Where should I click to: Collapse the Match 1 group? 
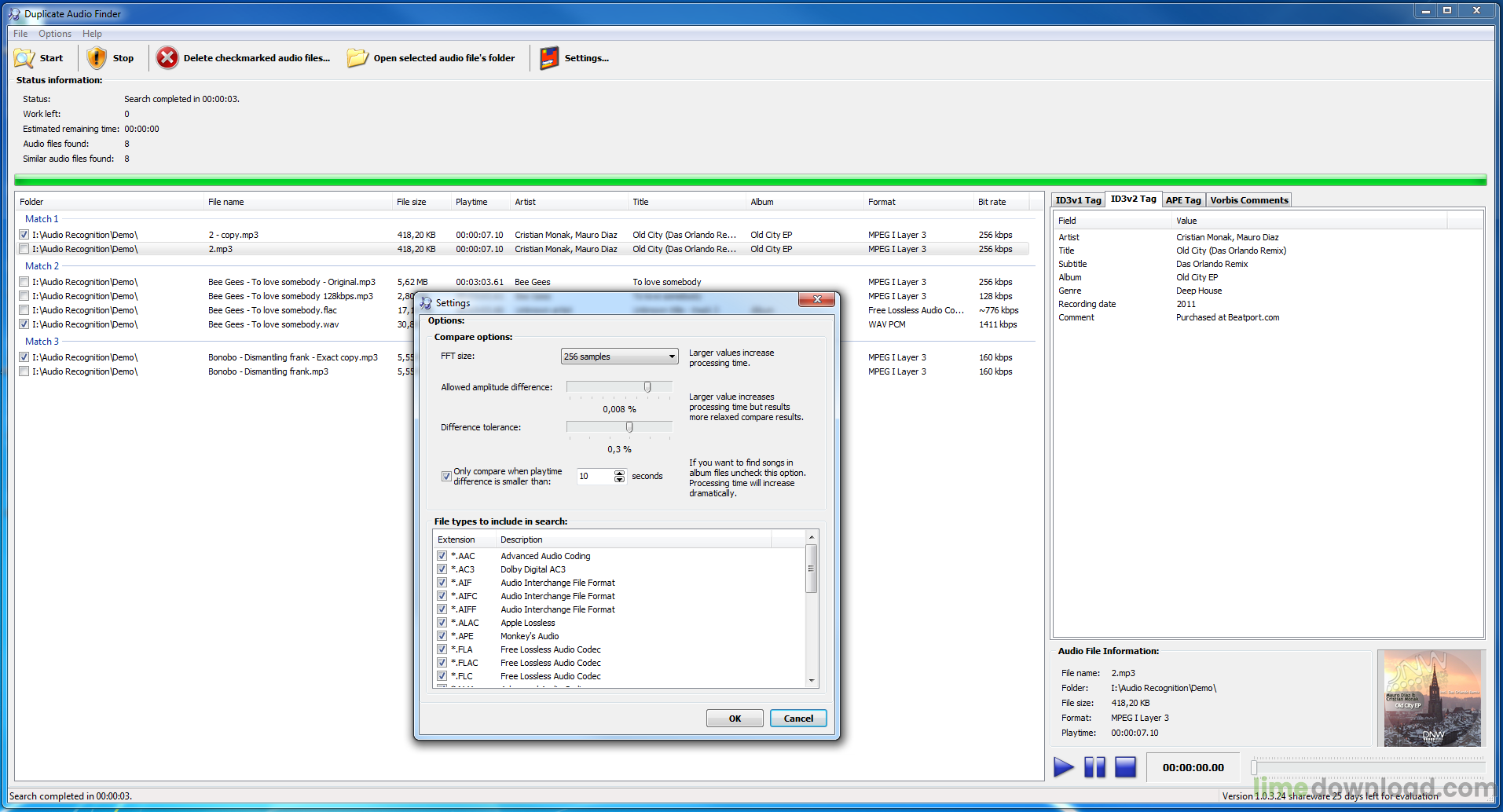point(42,219)
